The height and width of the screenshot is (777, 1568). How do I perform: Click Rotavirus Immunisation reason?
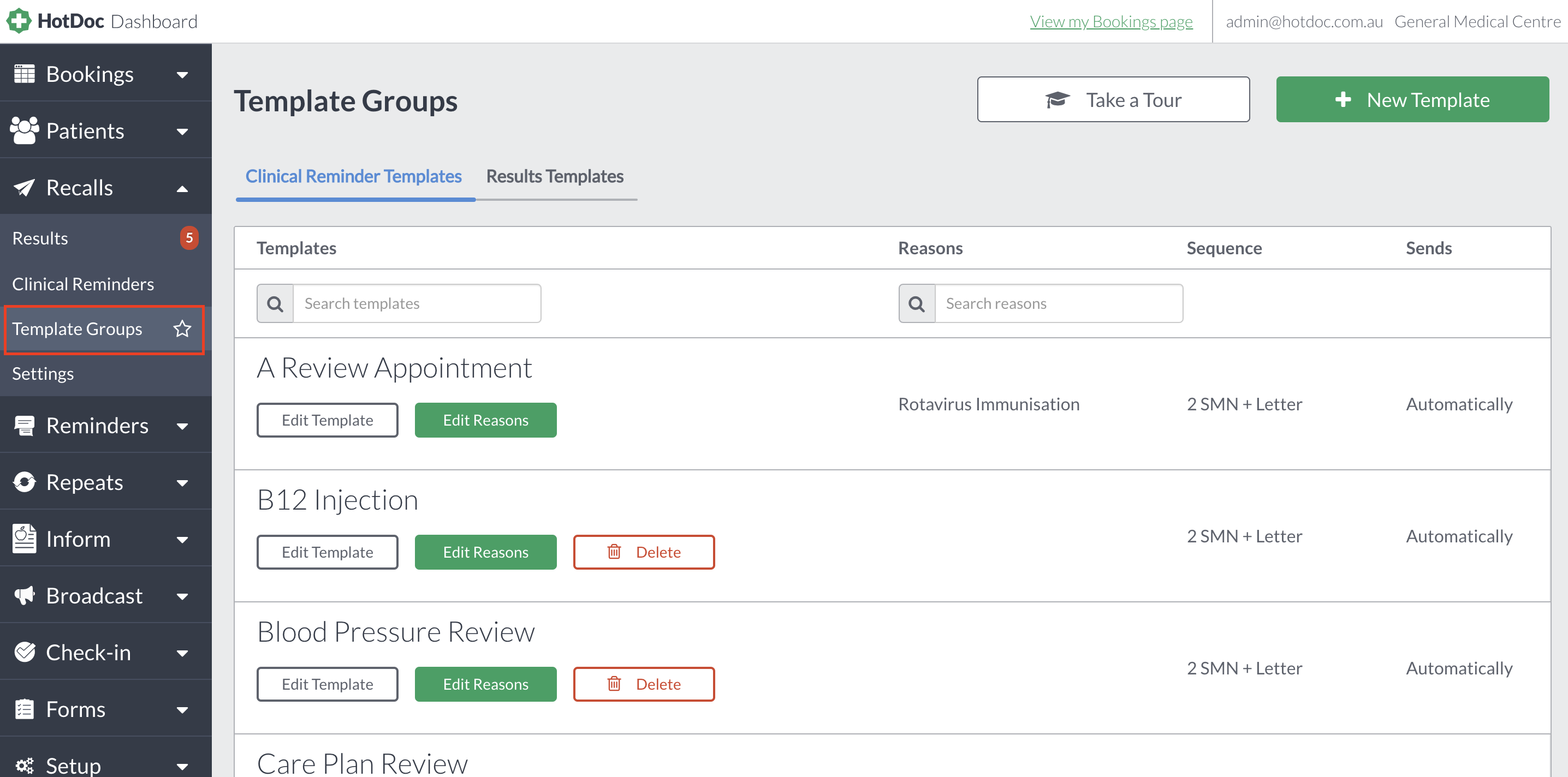pos(989,404)
